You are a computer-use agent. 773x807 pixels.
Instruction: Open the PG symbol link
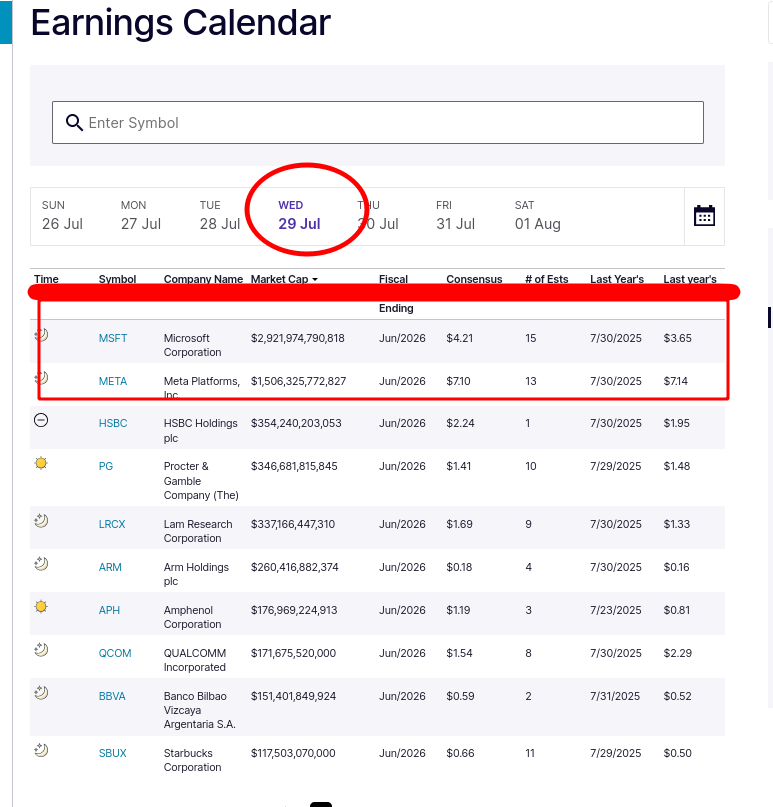point(106,466)
